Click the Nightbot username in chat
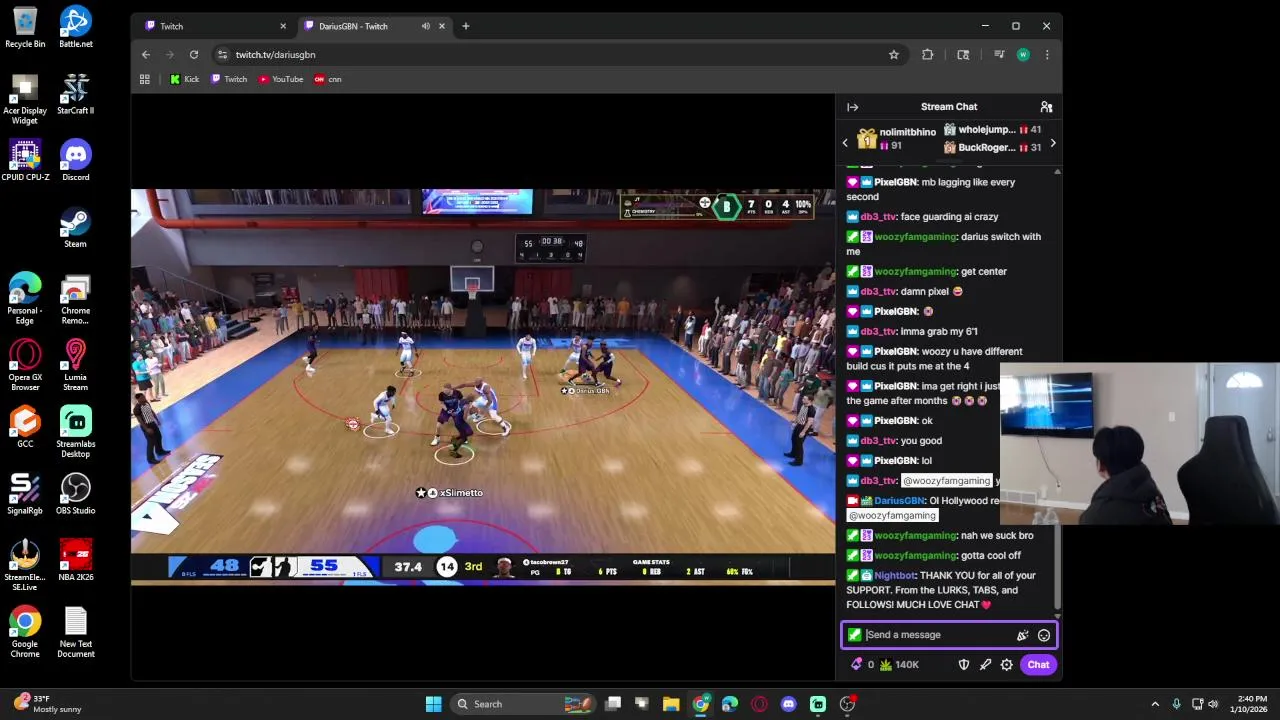The height and width of the screenshot is (720, 1280). [x=894, y=575]
